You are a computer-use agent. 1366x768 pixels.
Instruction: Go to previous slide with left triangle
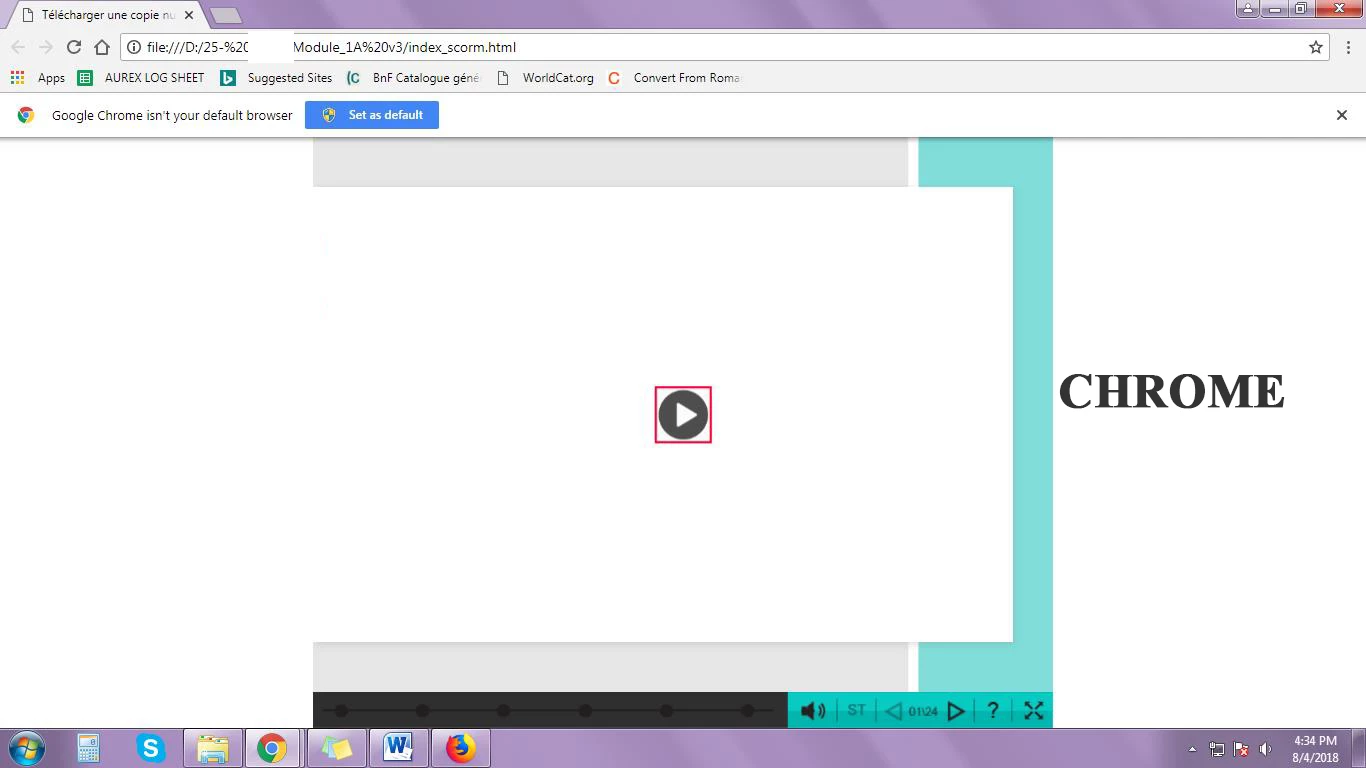[894, 711]
